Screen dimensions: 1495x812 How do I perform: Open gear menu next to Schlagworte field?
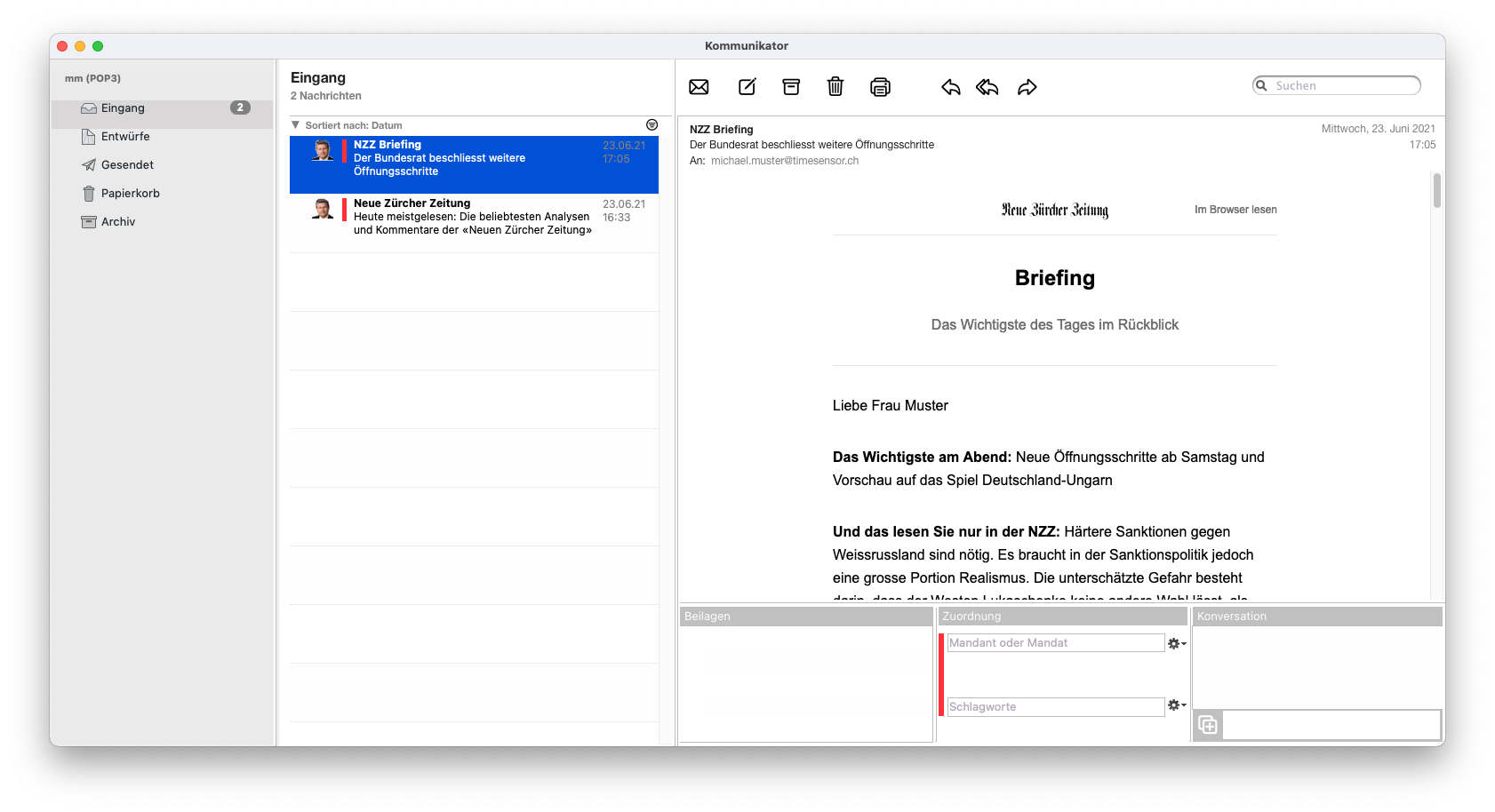[1177, 705]
